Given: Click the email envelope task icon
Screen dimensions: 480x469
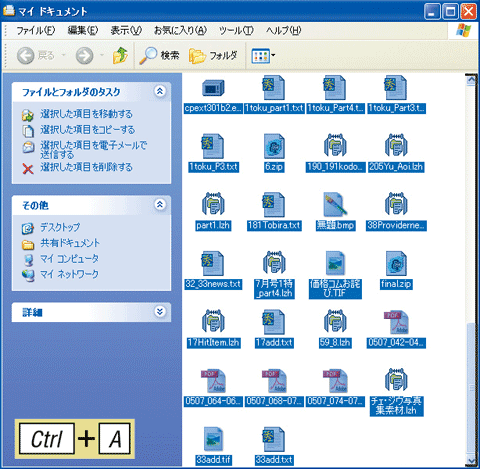Looking at the screenshot, I should click(x=28, y=147).
